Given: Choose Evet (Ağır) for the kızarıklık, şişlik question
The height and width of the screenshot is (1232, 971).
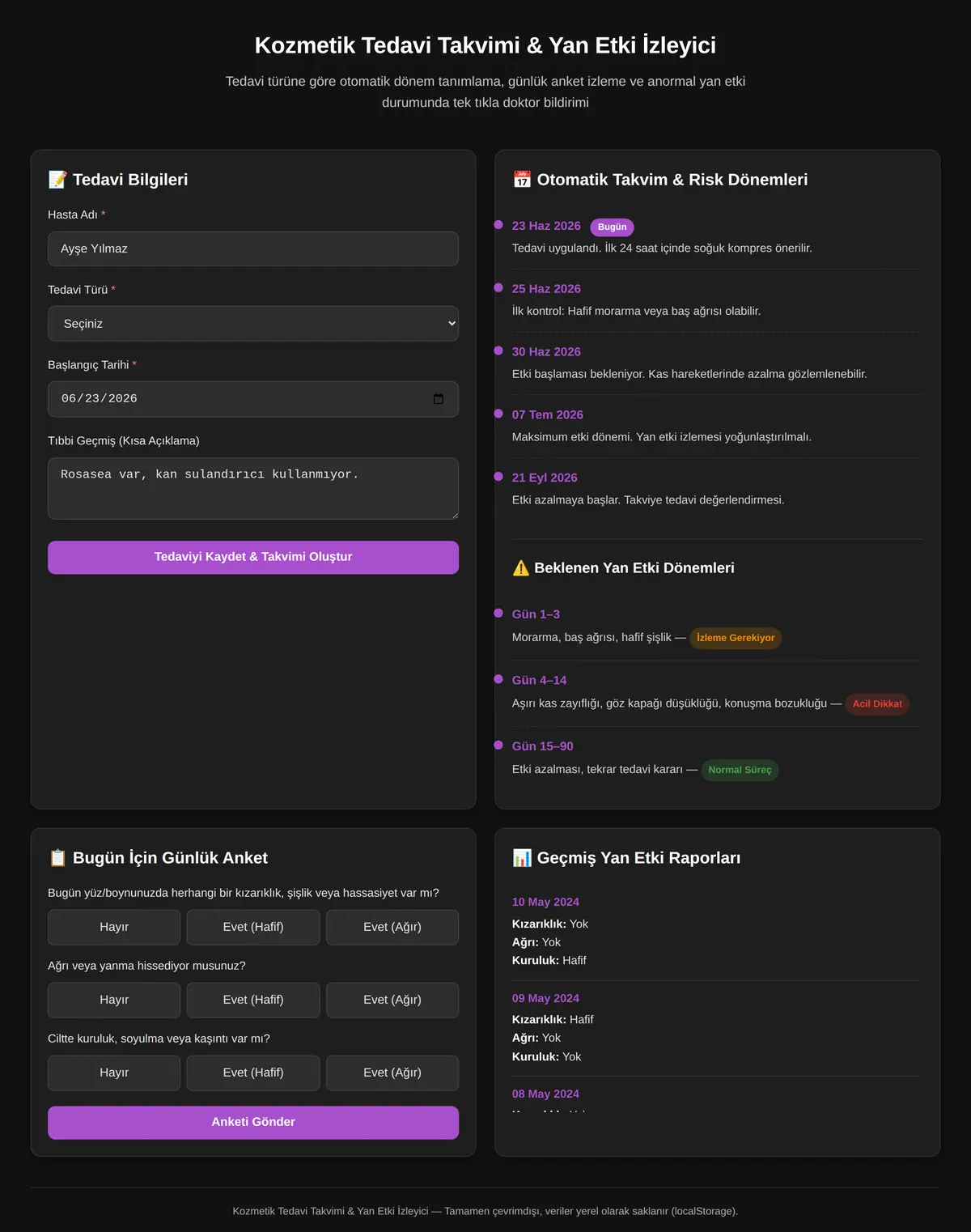Looking at the screenshot, I should click(x=392, y=928).
